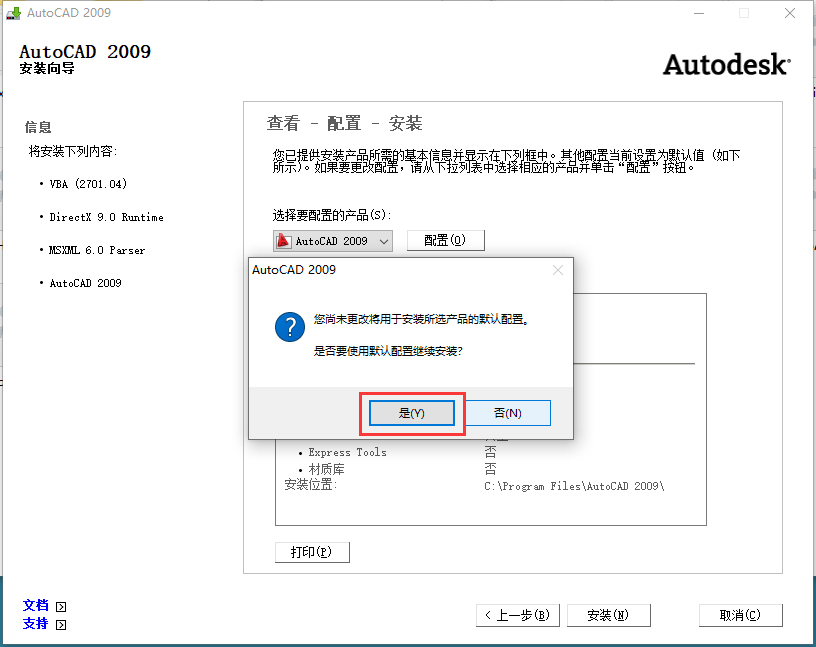Image resolution: width=816 pixels, height=647 pixels.
Task: Click the 选择要配置的产品(S) label
Action: click(x=332, y=215)
